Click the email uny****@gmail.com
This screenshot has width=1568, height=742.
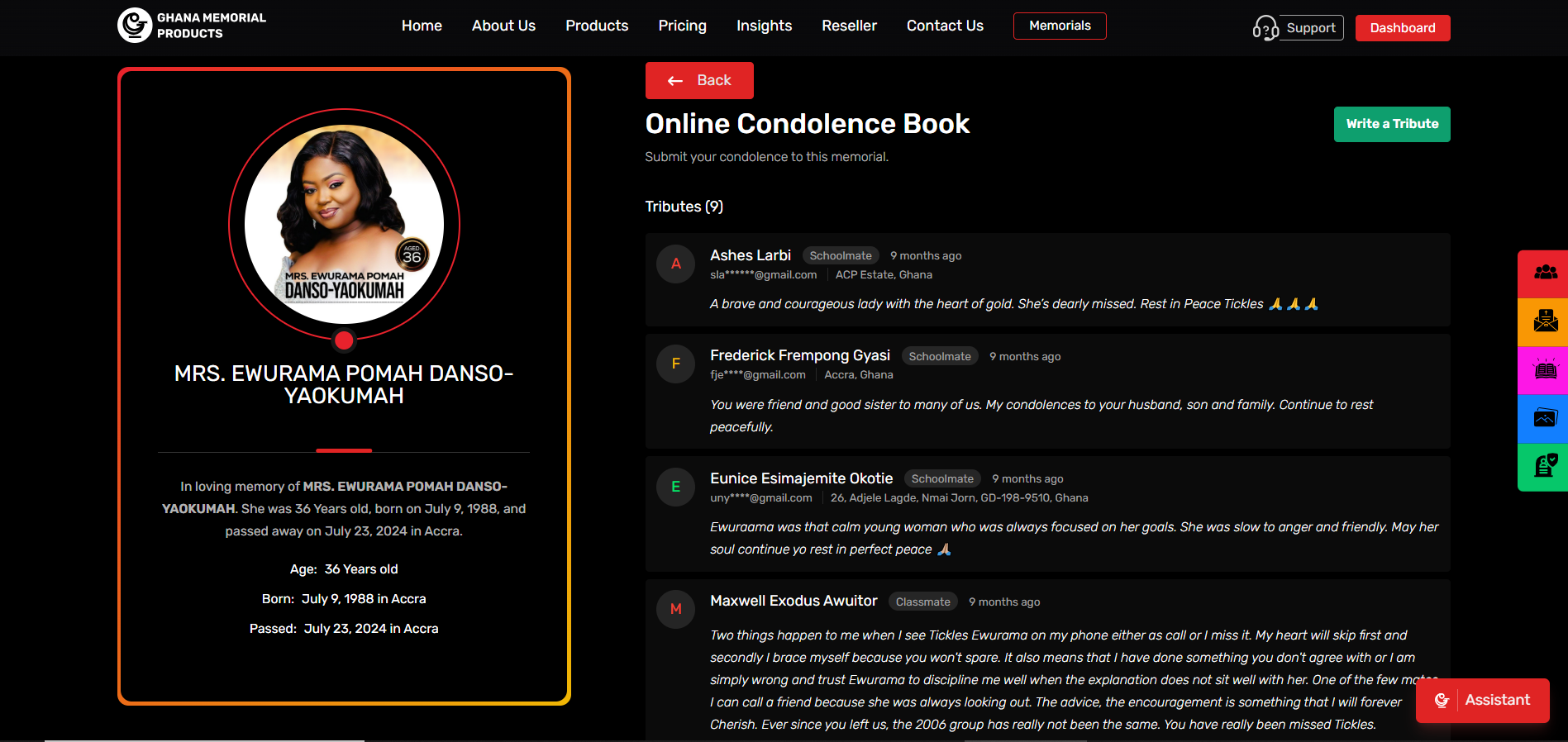click(760, 498)
